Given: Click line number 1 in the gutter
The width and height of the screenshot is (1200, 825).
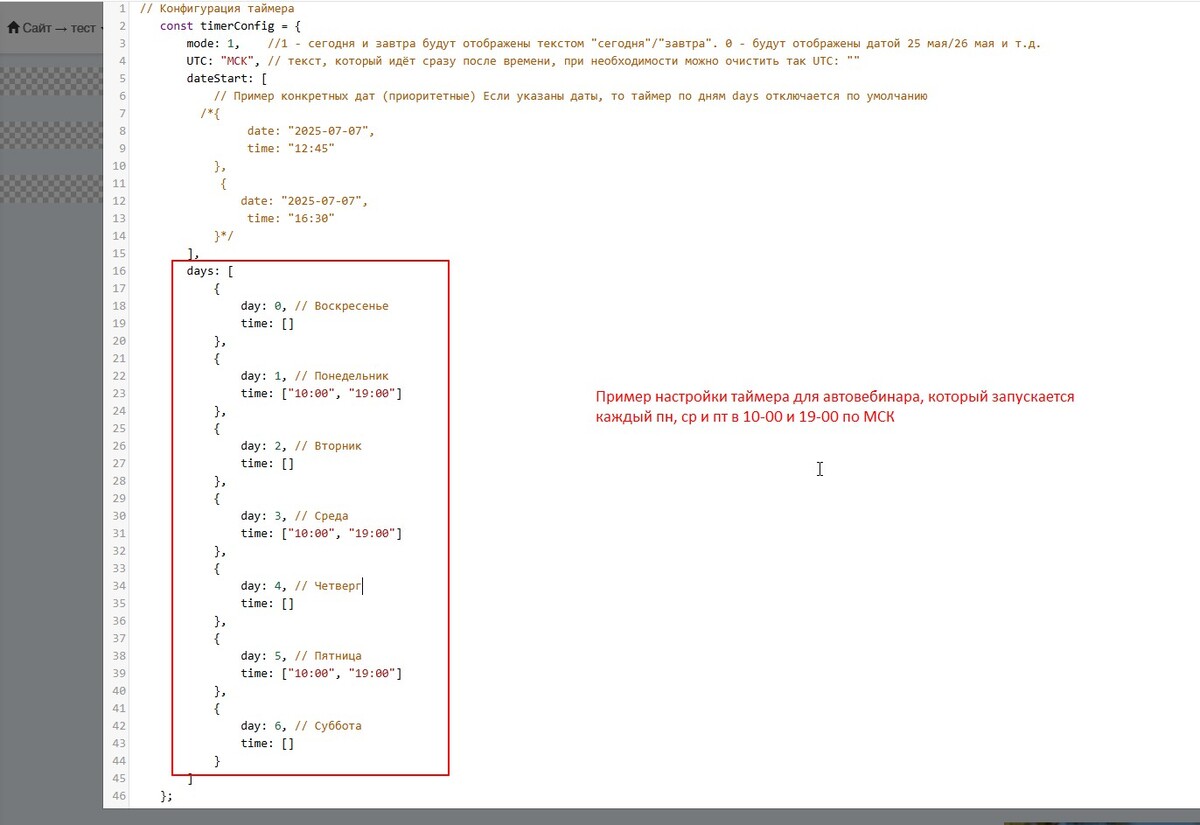Looking at the screenshot, I should pos(121,9).
